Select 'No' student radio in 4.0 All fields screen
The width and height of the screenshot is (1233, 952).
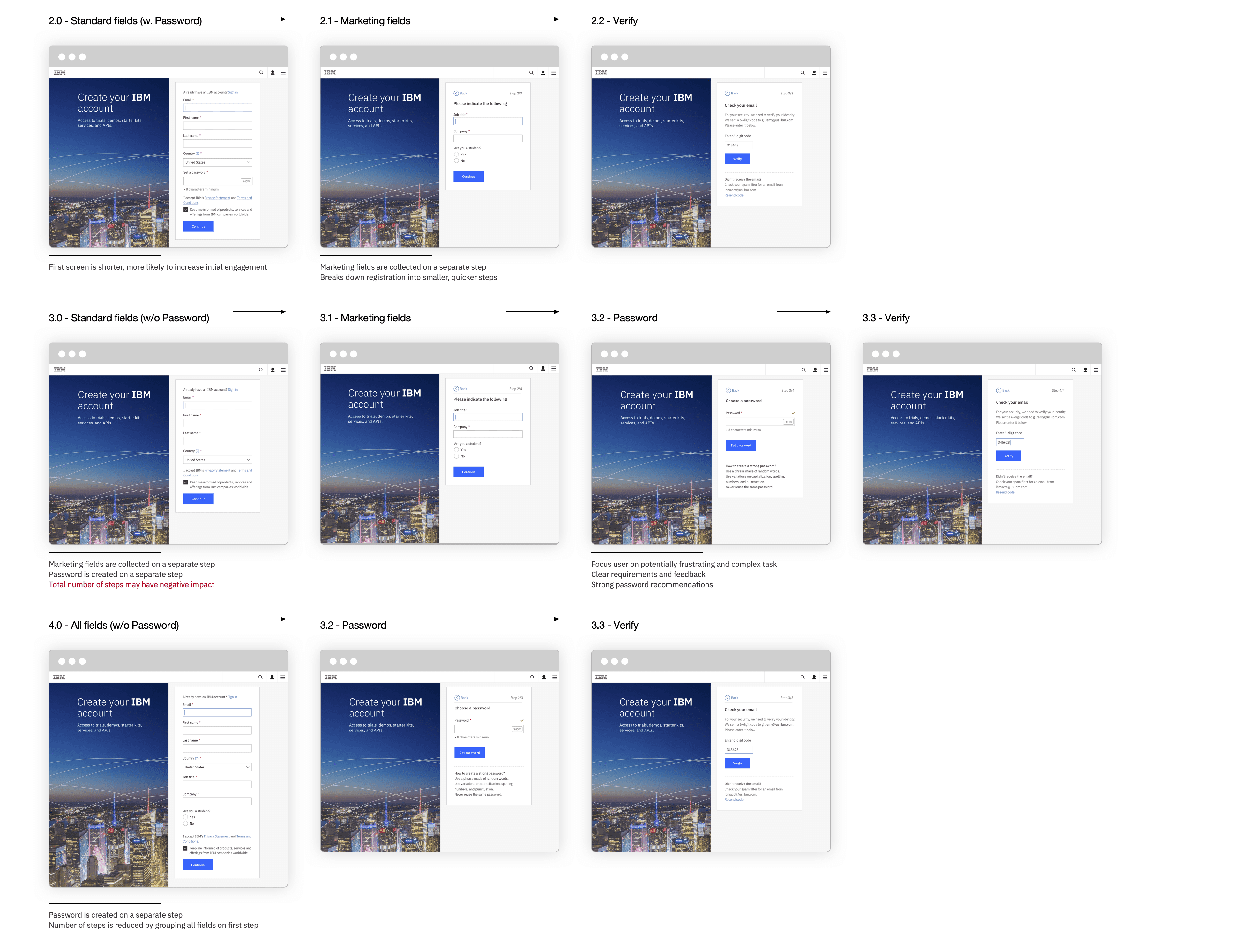185,823
